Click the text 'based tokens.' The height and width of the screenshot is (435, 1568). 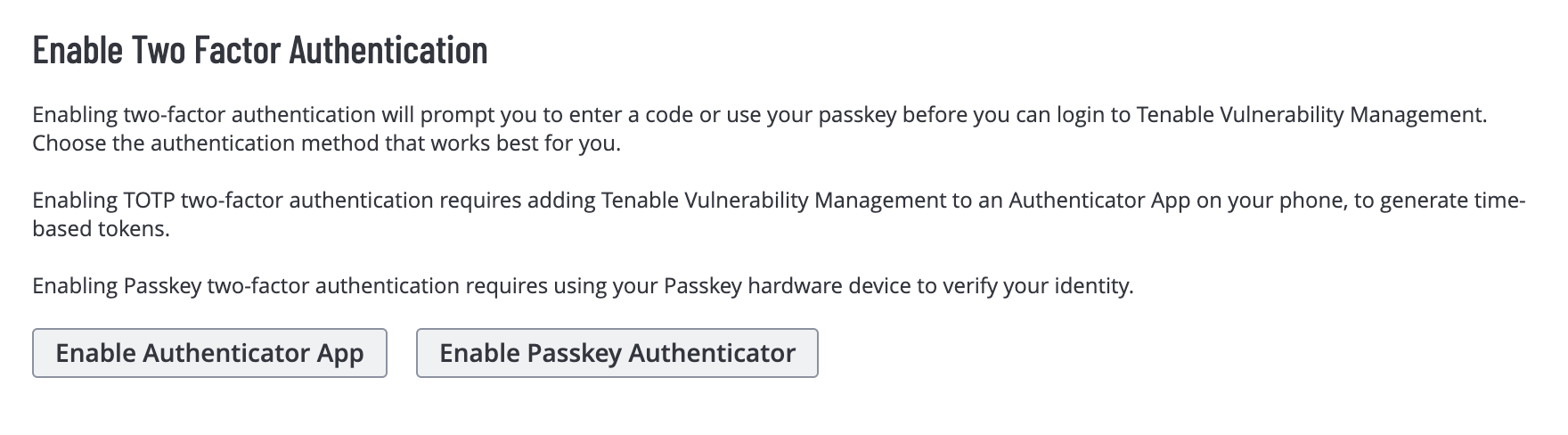pyautogui.click(x=101, y=229)
